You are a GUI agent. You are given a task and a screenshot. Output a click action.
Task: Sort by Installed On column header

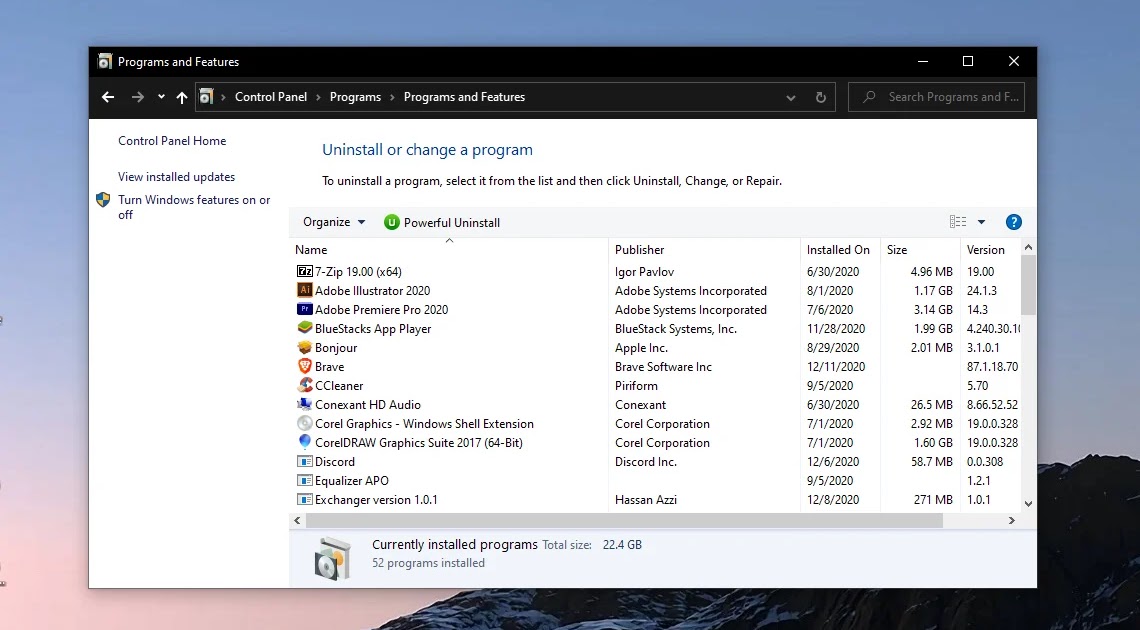point(840,249)
